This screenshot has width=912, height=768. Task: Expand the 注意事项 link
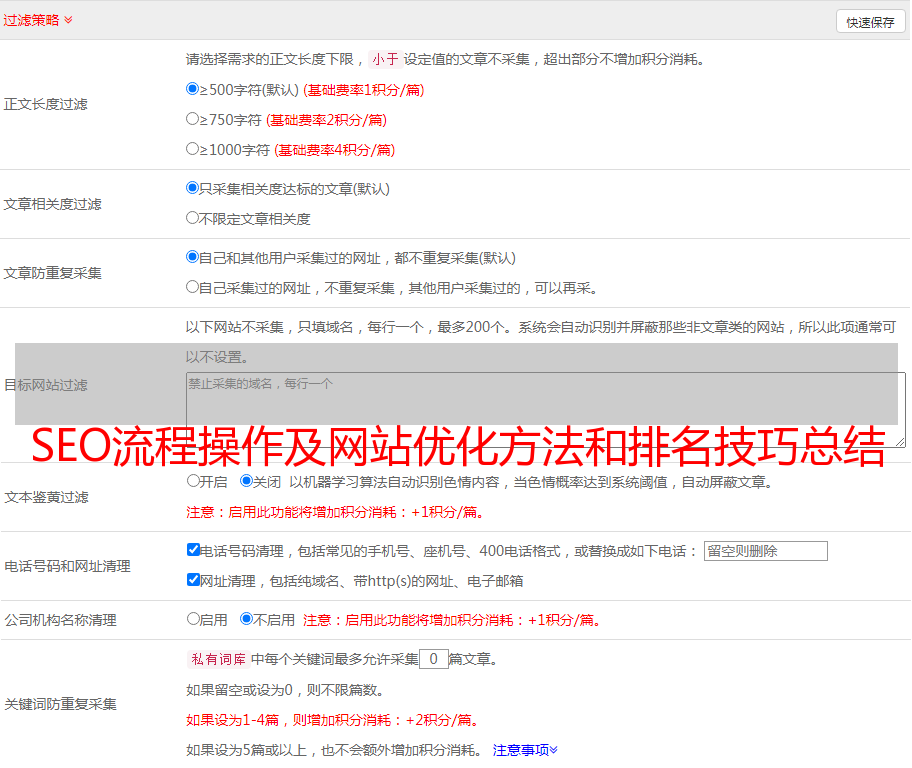point(525,750)
